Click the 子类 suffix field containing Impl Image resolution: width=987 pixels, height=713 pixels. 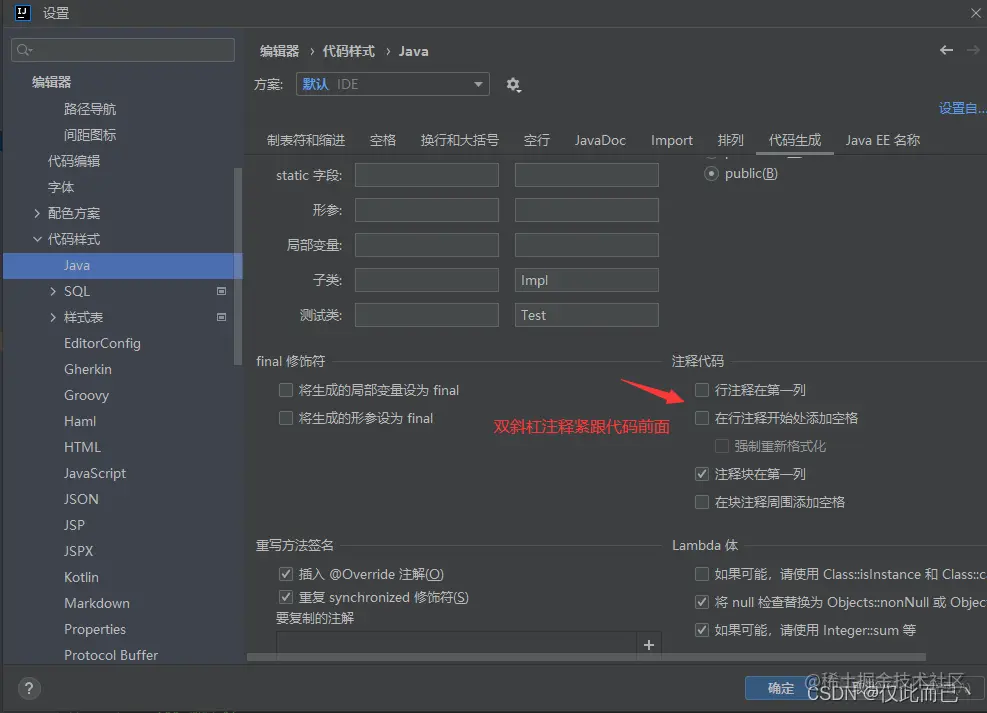pos(587,280)
